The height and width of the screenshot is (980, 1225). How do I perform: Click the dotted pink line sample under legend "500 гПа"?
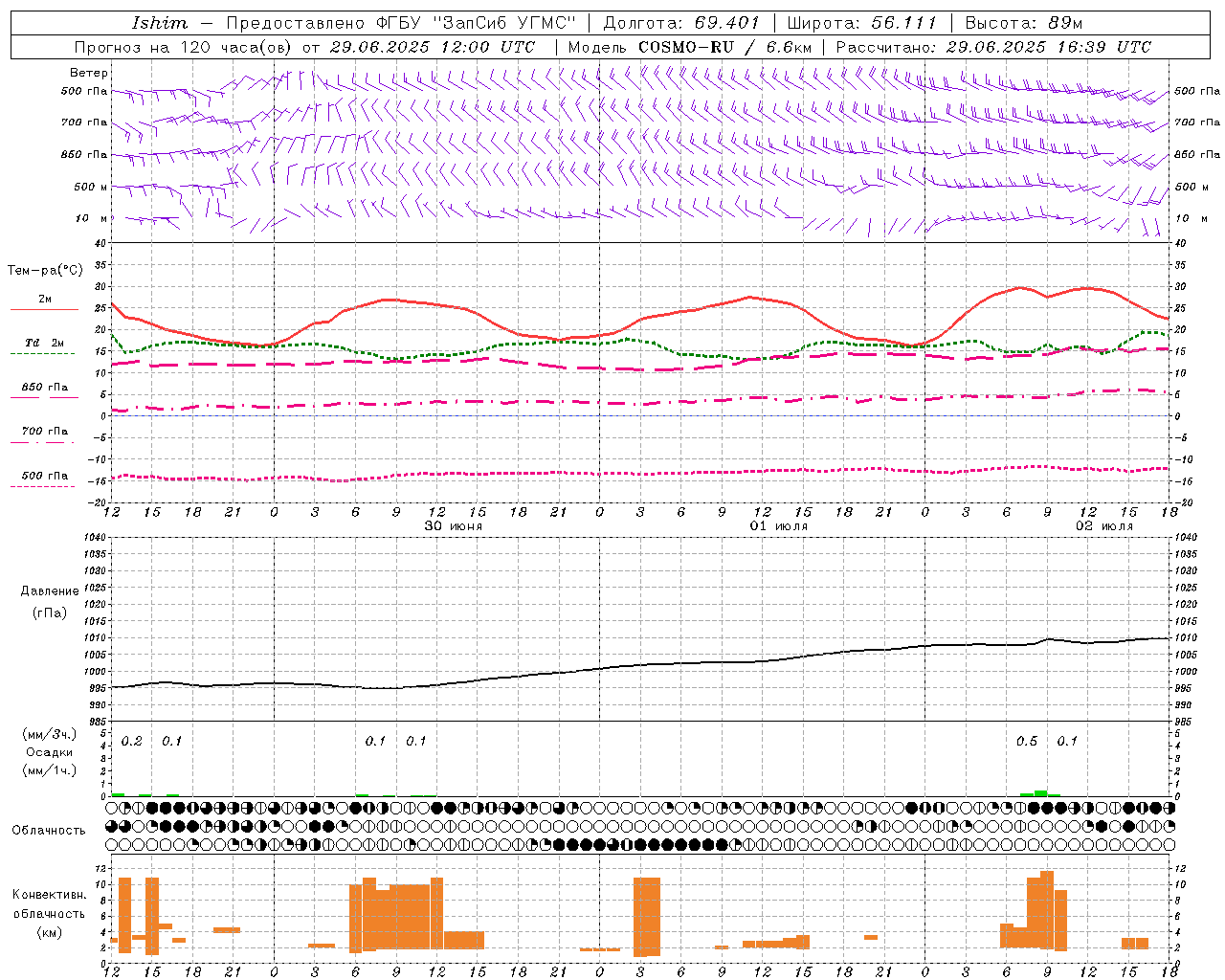pos(43,486)
